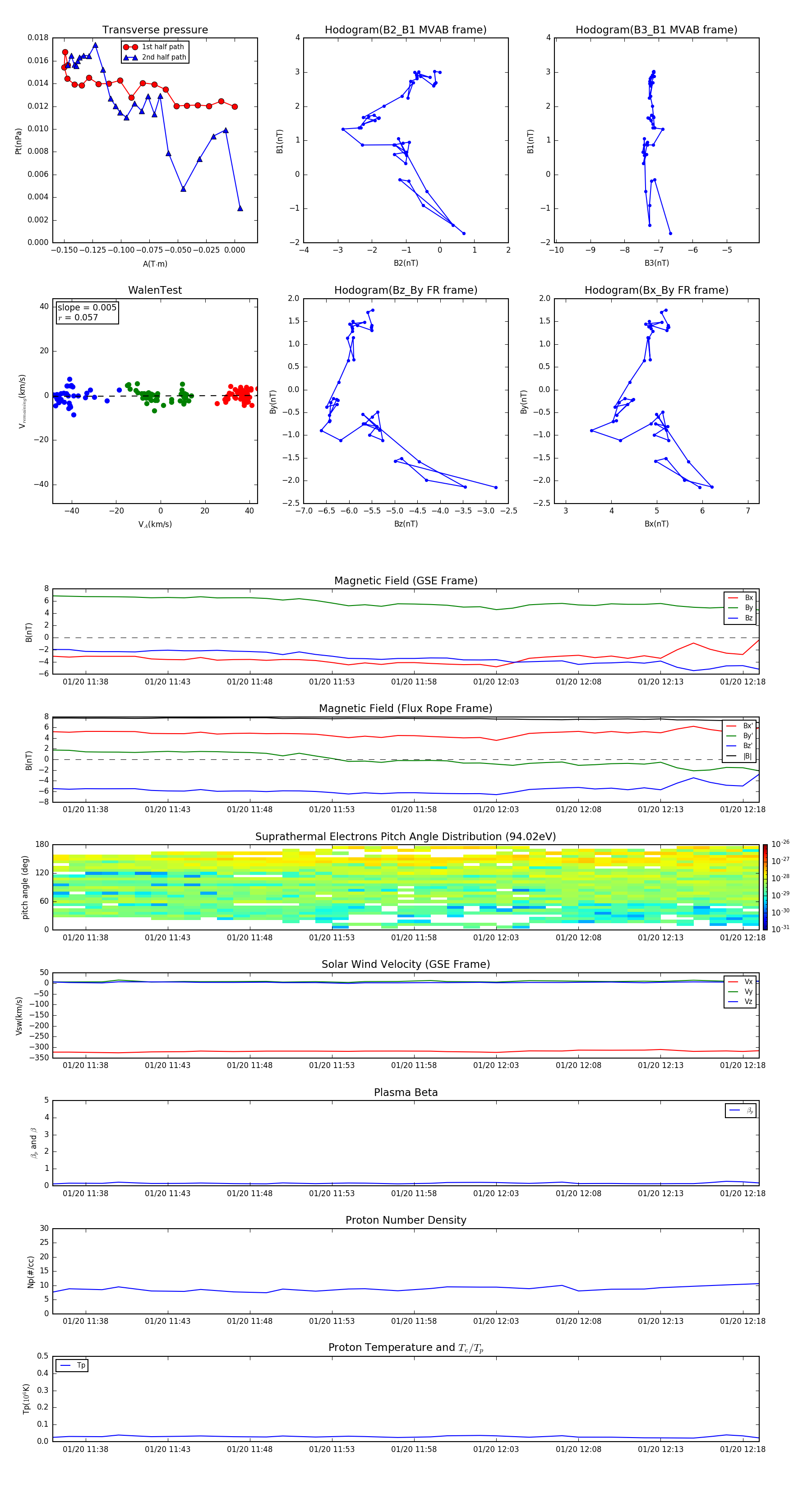
Task: Click the 'Bz(nT)' x-axis label
Action: click(x=406, y=524)
